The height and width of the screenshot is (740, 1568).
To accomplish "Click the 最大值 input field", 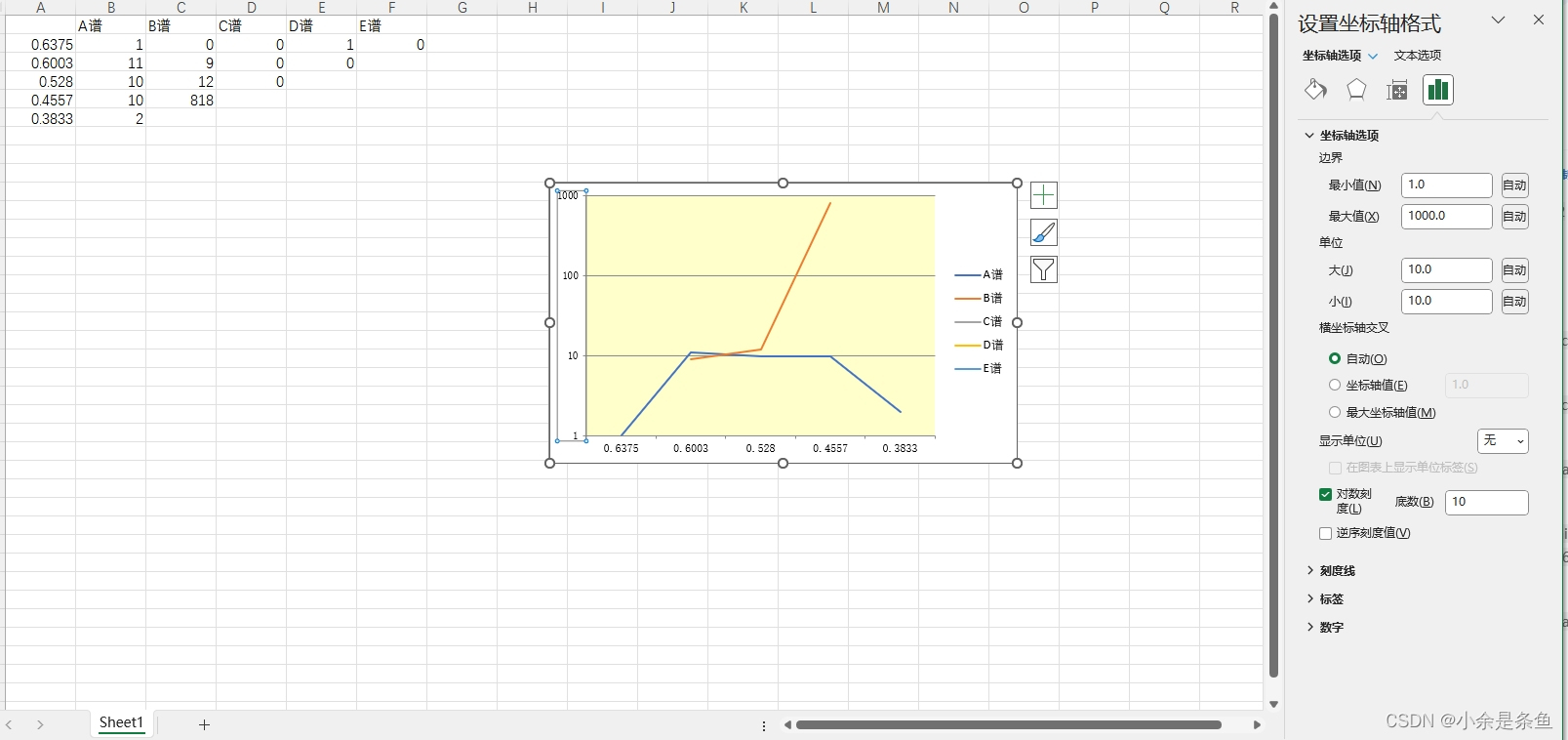I will [1447, 217].
